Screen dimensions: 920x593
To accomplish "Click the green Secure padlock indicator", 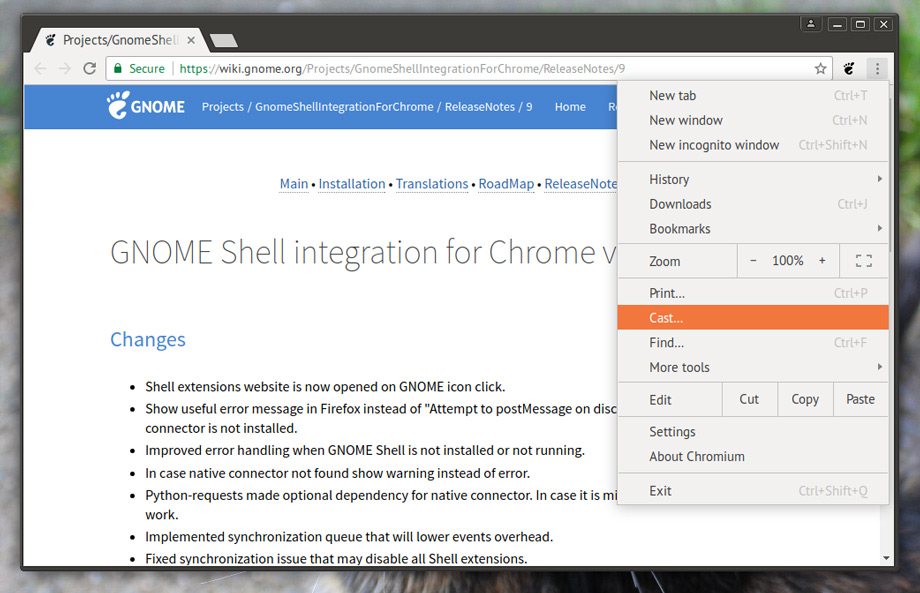I will coord(139,69).
